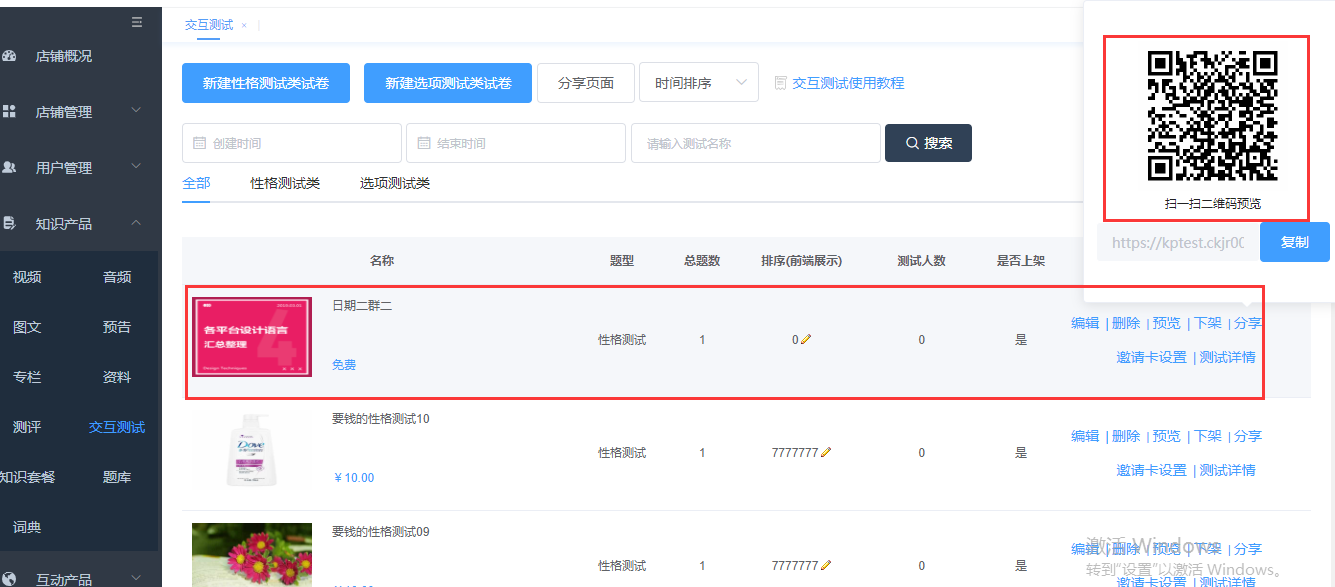Switch to the 选项测试类 tab
This screenshot has height=587, width=1335.
point(395,183)
